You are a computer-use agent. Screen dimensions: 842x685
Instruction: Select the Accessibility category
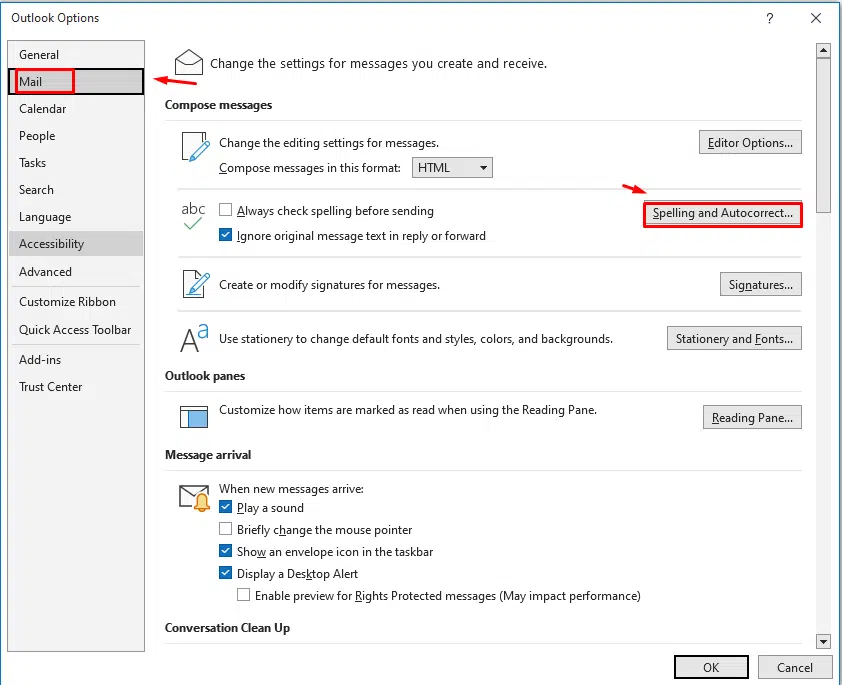76,244
